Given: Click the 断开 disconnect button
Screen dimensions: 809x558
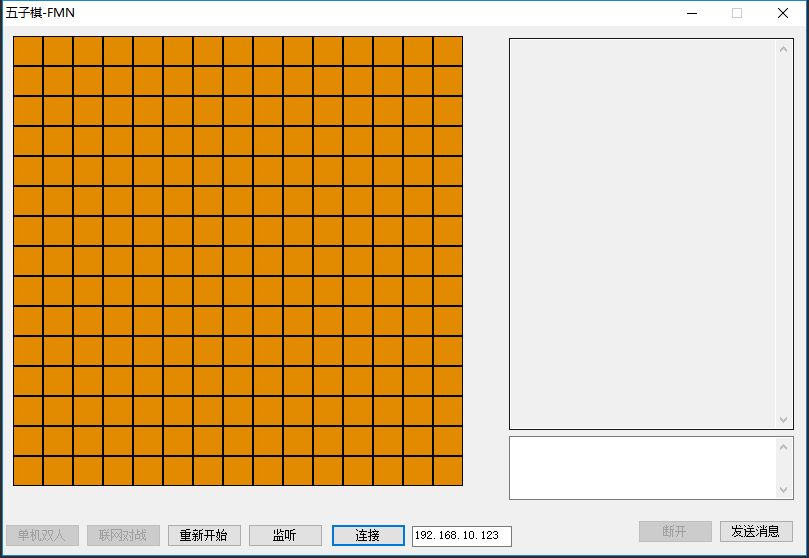Looking at the screenshot, I should click(x=675, y=531).
